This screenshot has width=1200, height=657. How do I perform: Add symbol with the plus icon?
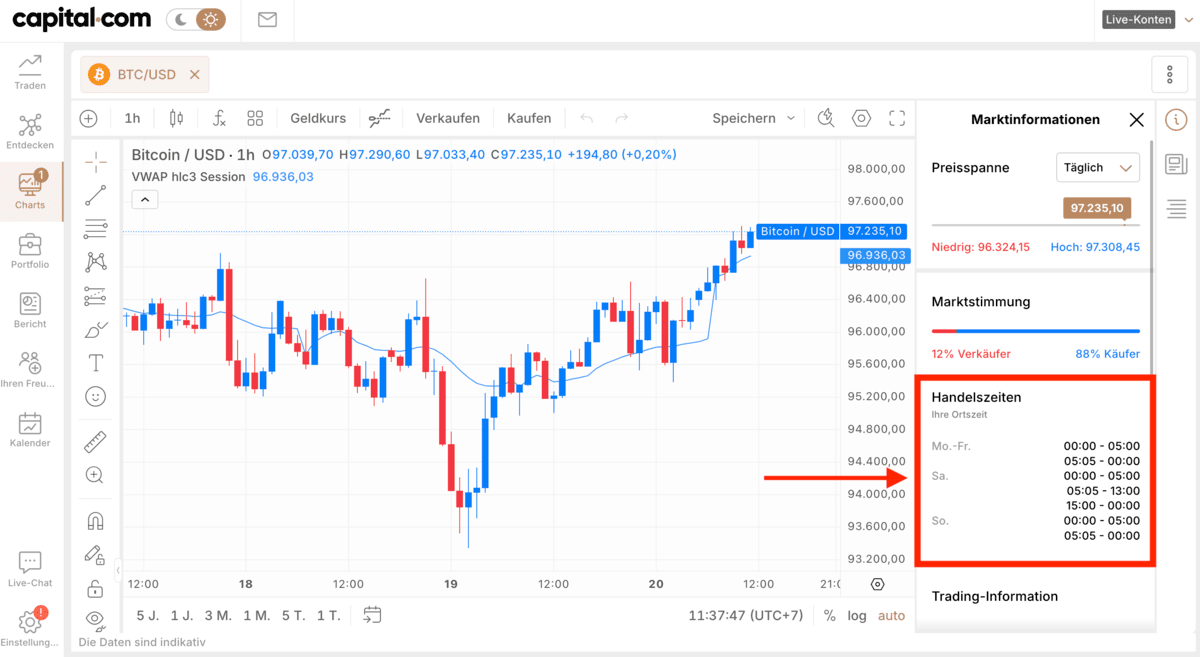[x=89, y=118]
